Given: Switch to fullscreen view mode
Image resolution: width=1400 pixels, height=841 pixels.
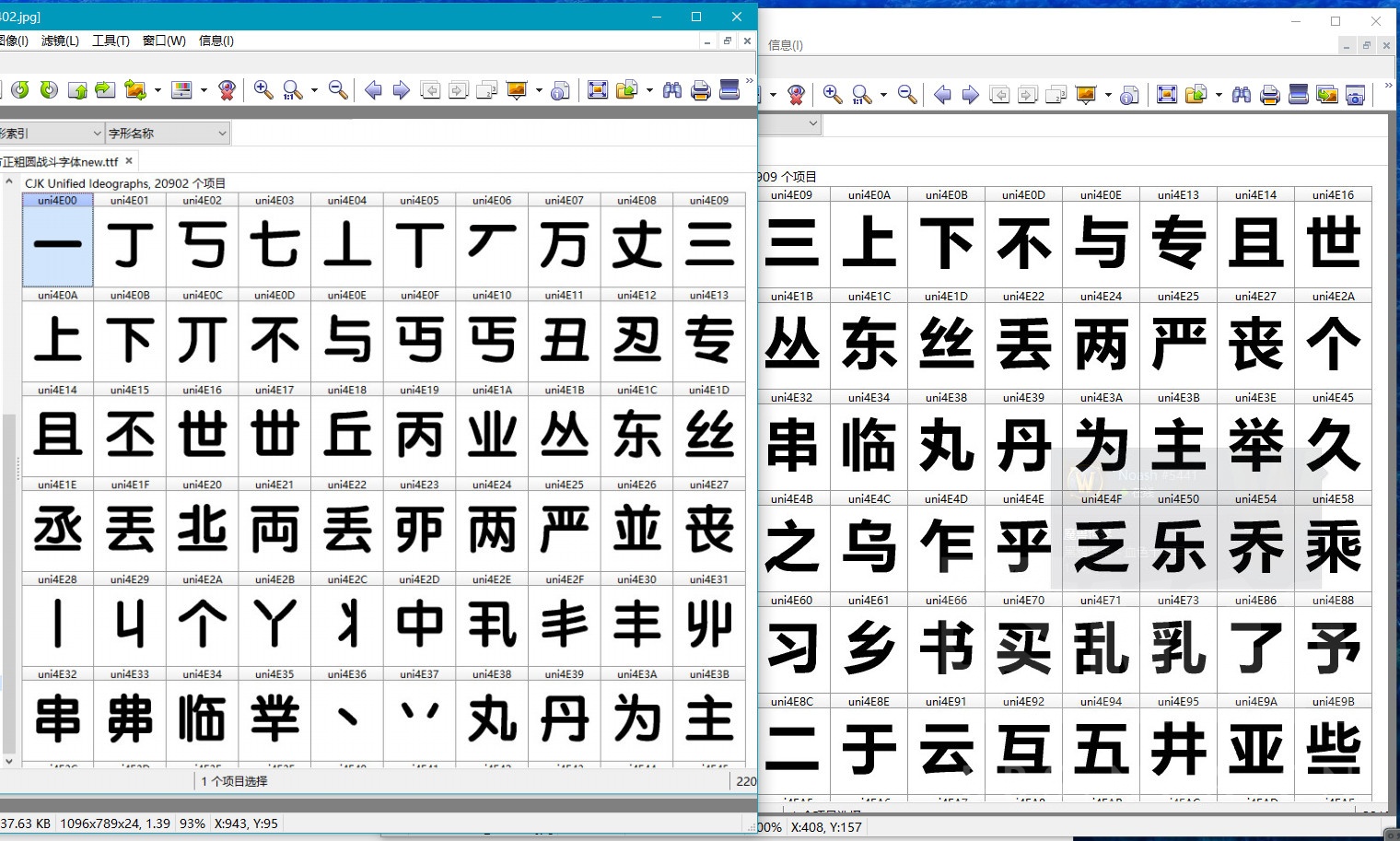Looking at the screenshot, I should 598,90.
